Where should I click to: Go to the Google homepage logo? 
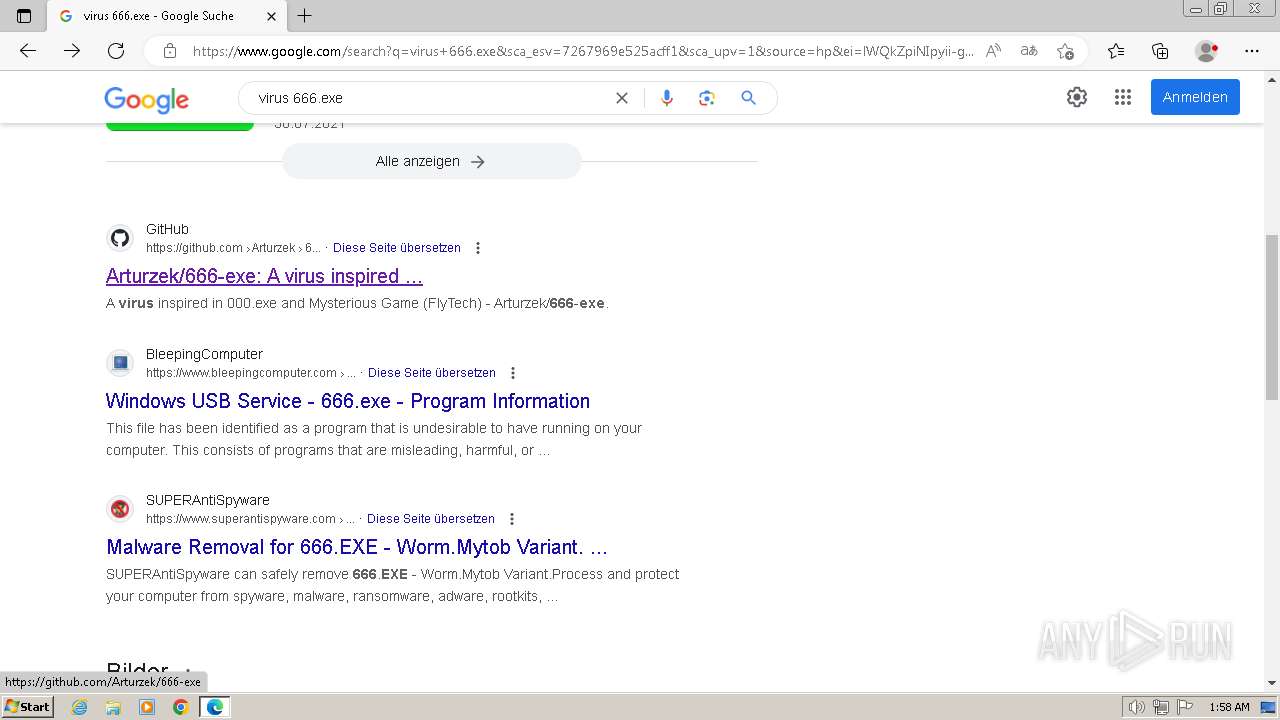(x=147, y=99)
